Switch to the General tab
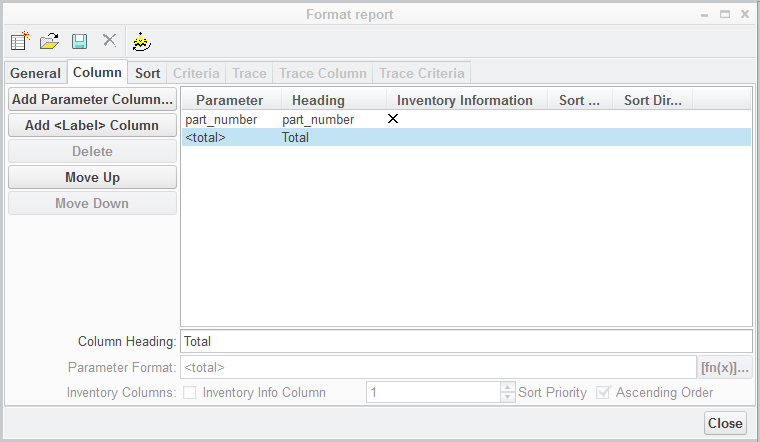760x442 pixels. [35, 73]
